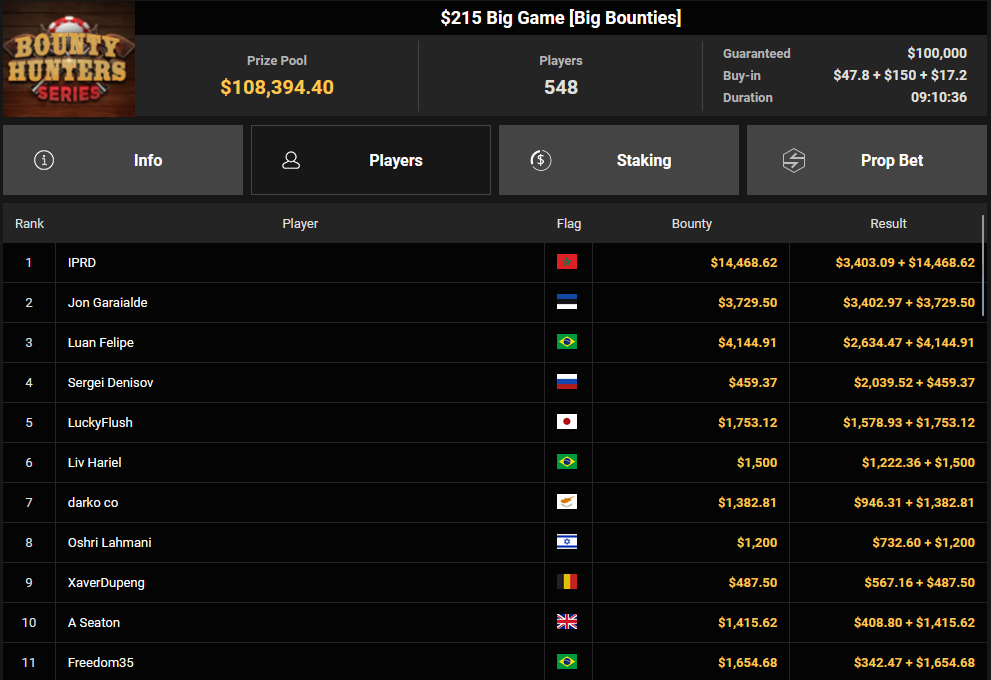This screenshot has width=991, height=680.
Task: Sort by the Rank column header
Action: click(x=29, y=224)
